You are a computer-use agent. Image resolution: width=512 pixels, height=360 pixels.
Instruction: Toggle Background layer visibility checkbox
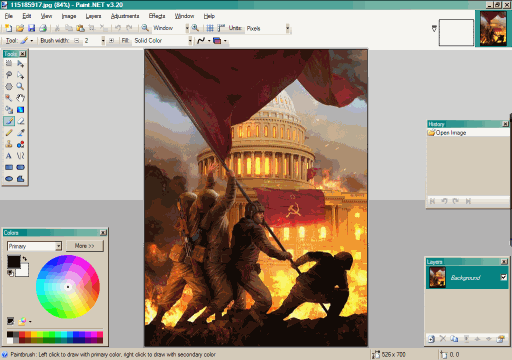504,277
